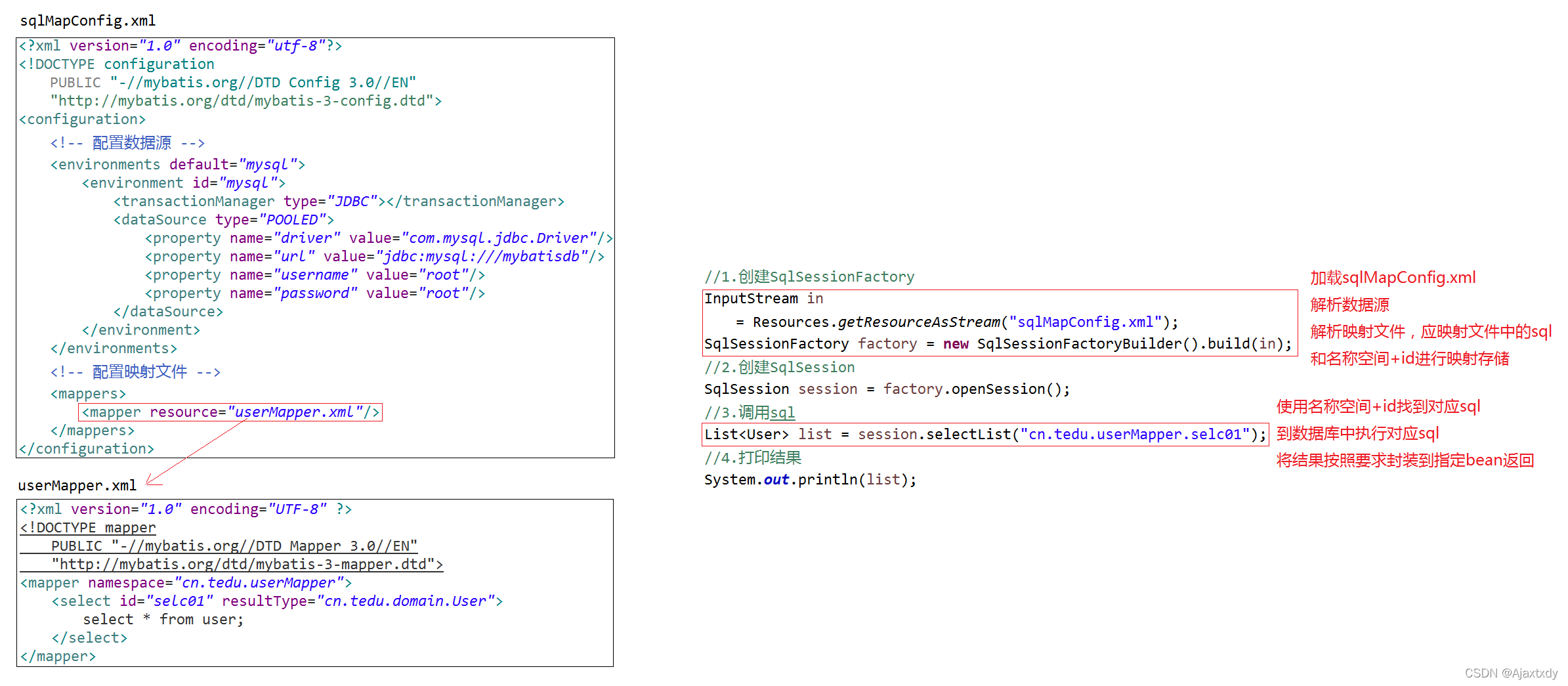
Task: Click the opening mappers tag
Action: (x=89, y=394)
